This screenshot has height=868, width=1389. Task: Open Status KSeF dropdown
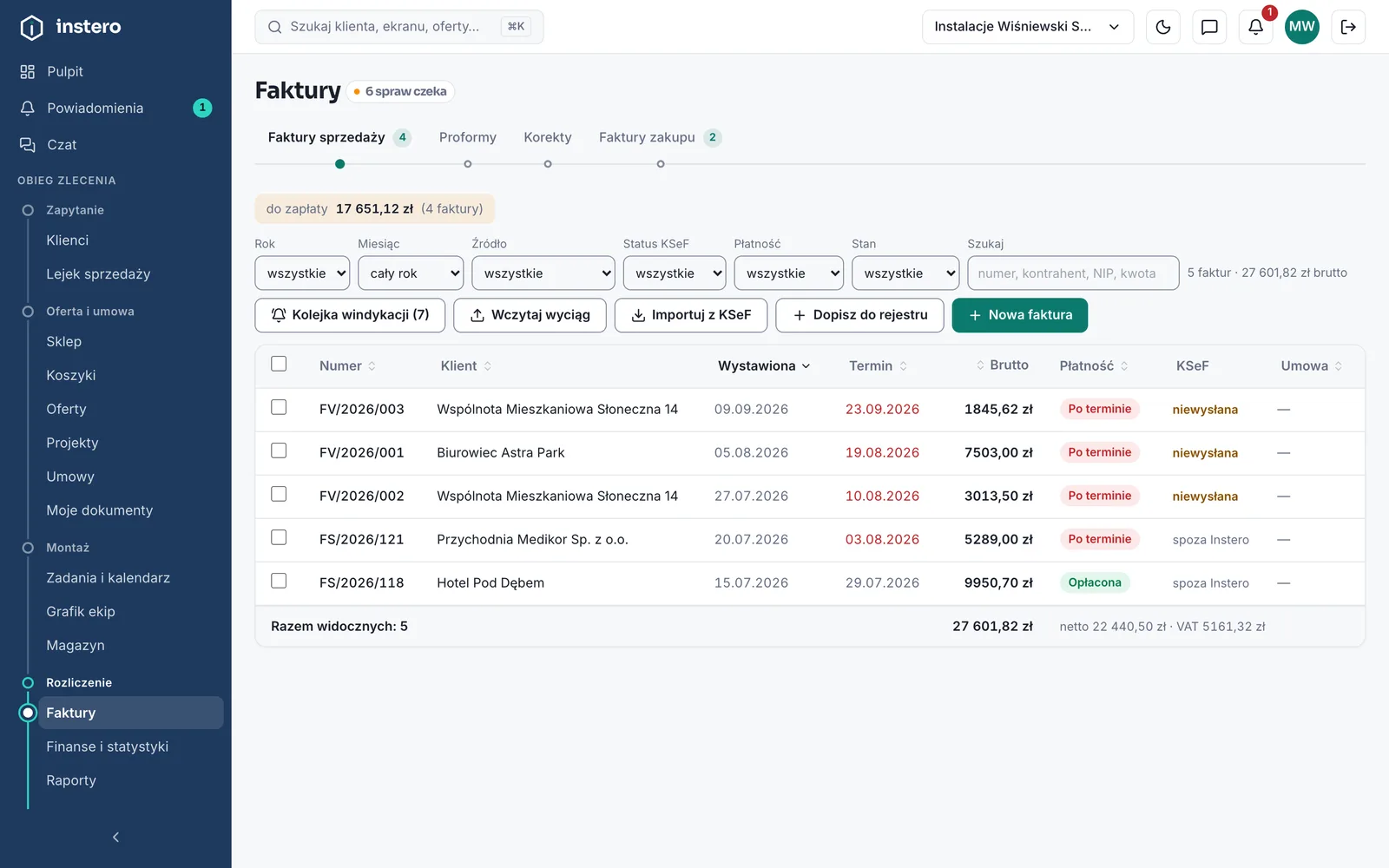tap(675, 273)
